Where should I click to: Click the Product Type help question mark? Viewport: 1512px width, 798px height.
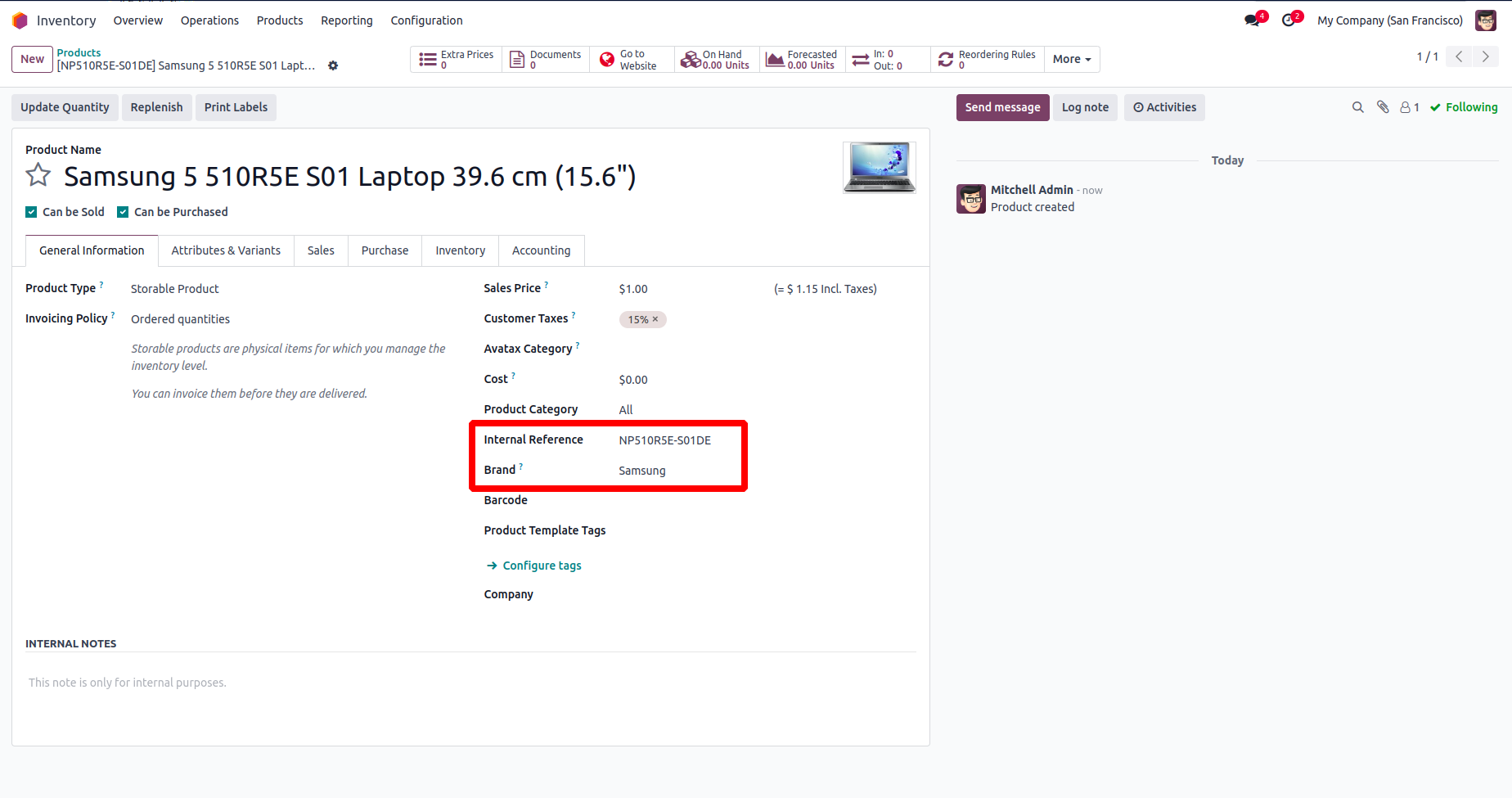(x=101, y=285)
